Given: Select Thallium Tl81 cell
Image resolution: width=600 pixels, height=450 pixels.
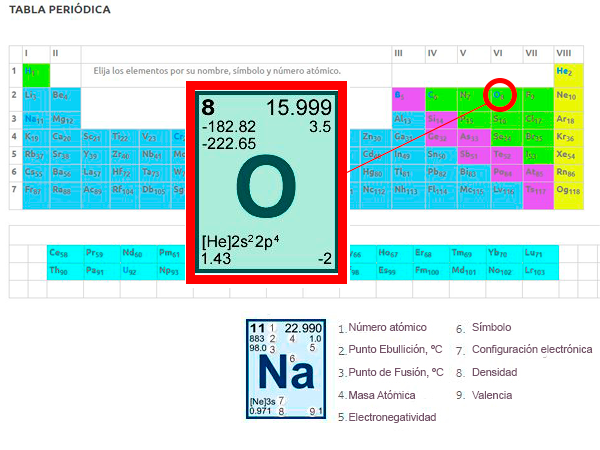Looking at the screenshot, I should [408, 173].
